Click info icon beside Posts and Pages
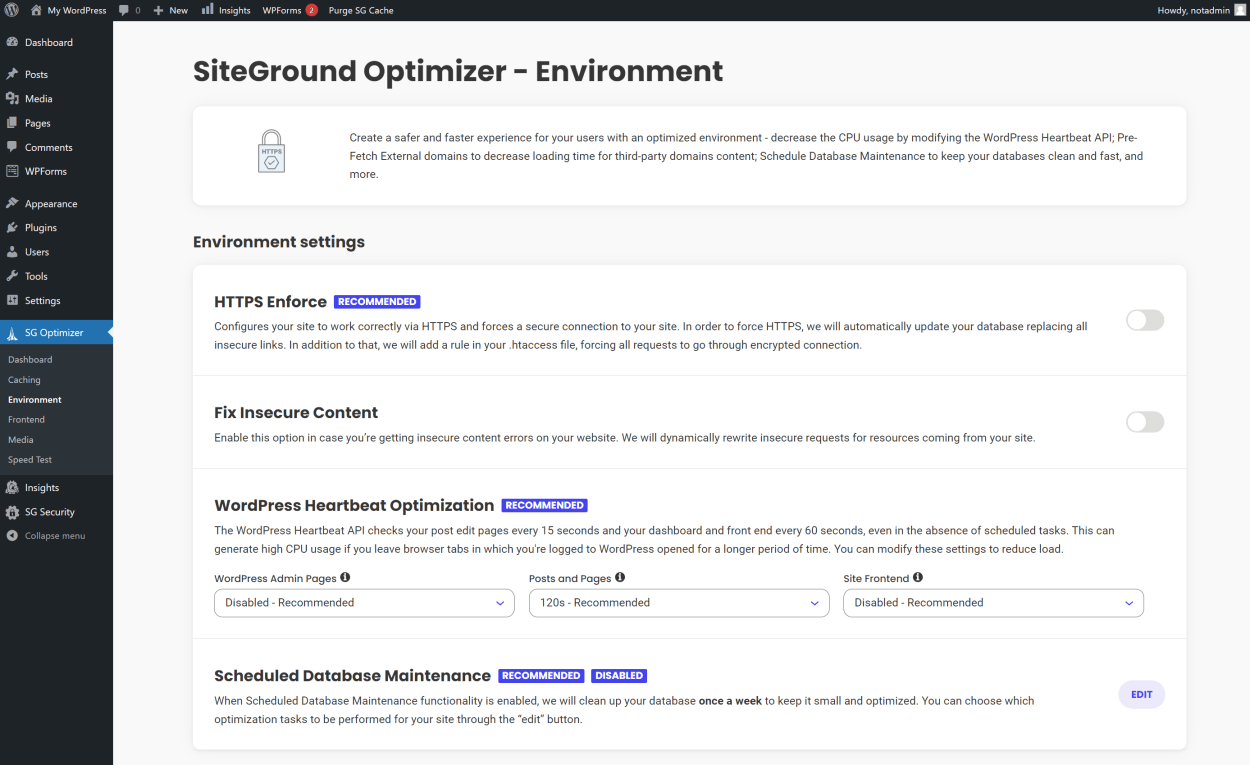This screenshot has height=765, width=1250. coord(620,578)
